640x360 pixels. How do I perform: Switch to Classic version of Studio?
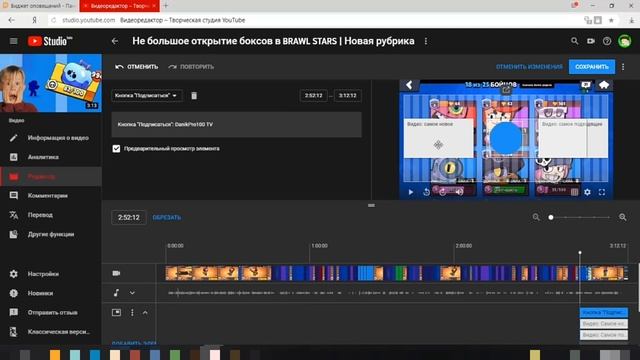[51, 332]
